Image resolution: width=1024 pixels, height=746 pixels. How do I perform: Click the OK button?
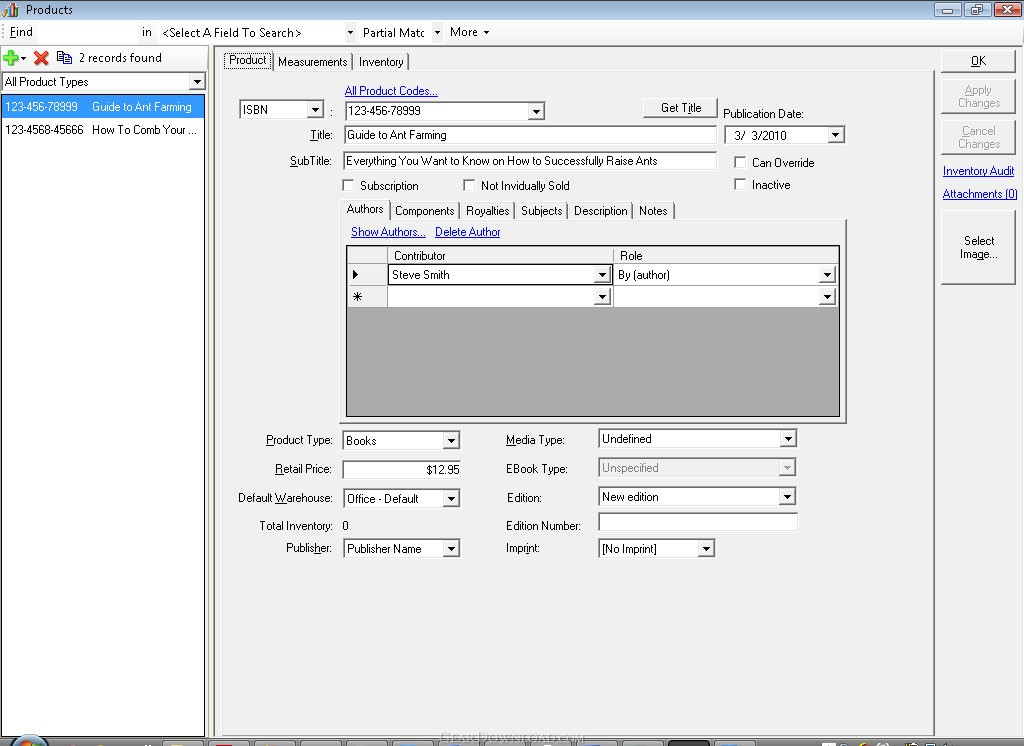point(978,61)
